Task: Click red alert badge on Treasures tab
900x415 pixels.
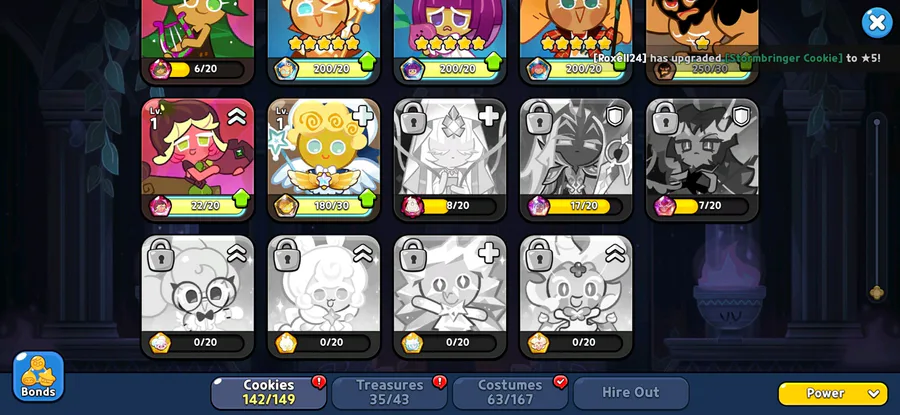Action: (440, 382)
